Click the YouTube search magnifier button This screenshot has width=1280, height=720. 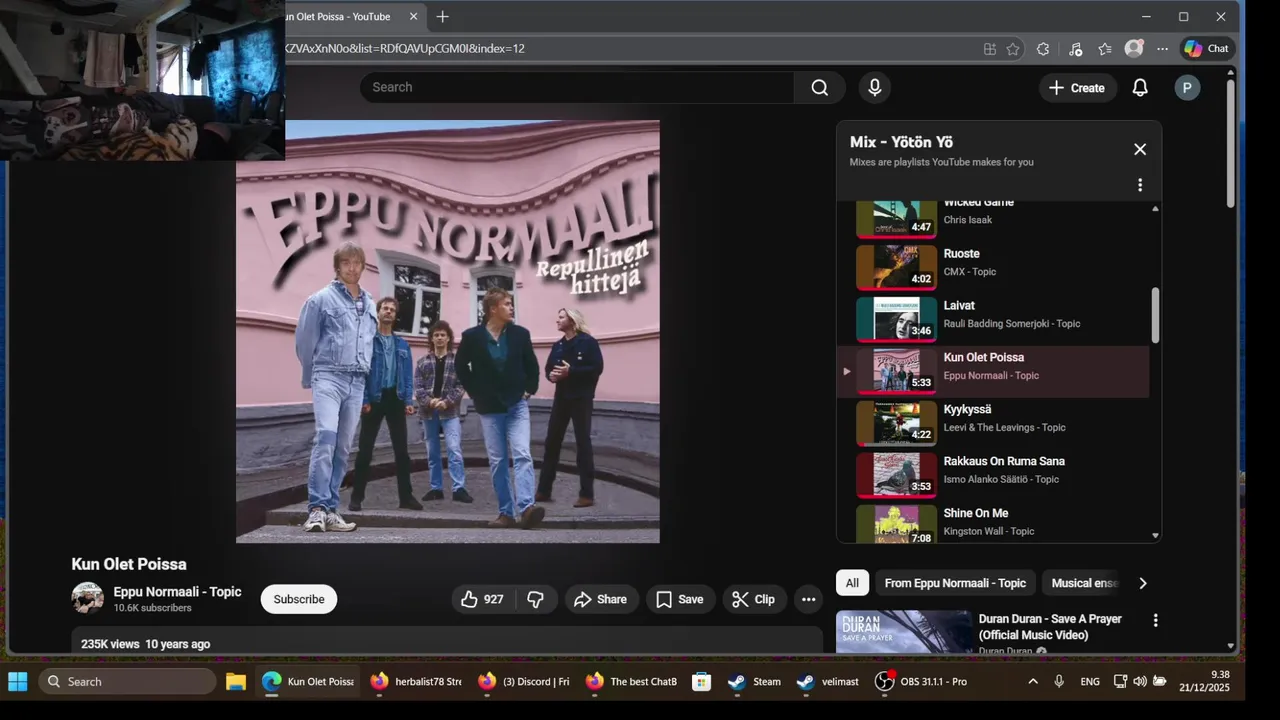819,87
